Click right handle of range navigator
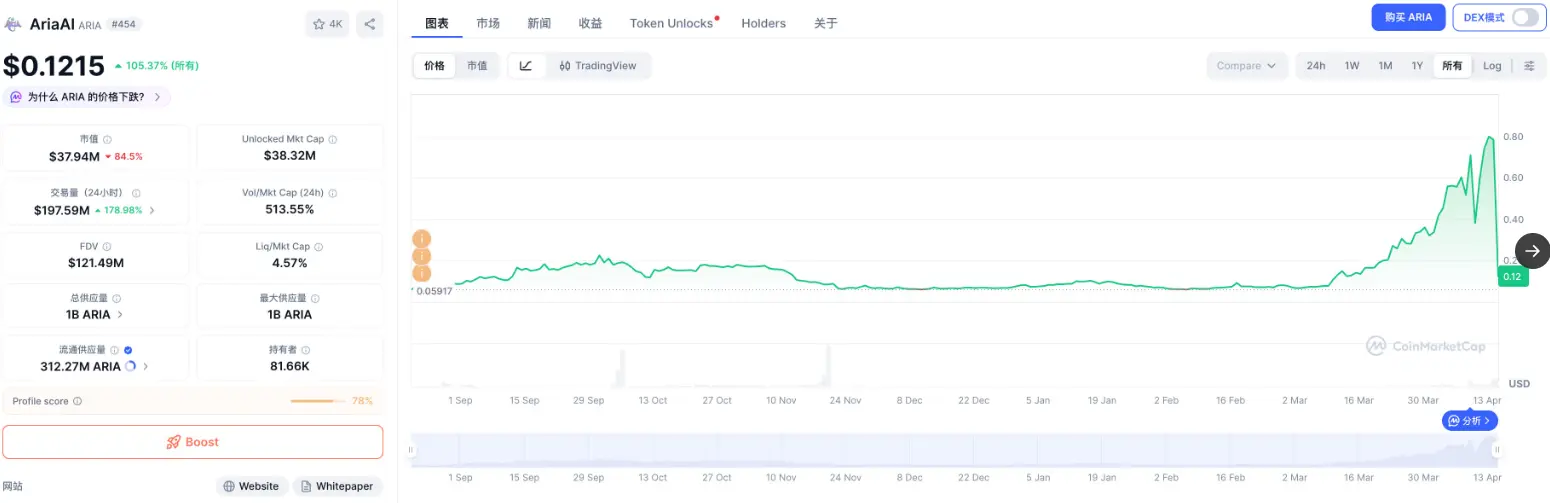The height and width of the screenshot is (503, 1550). coord(1497,450)
